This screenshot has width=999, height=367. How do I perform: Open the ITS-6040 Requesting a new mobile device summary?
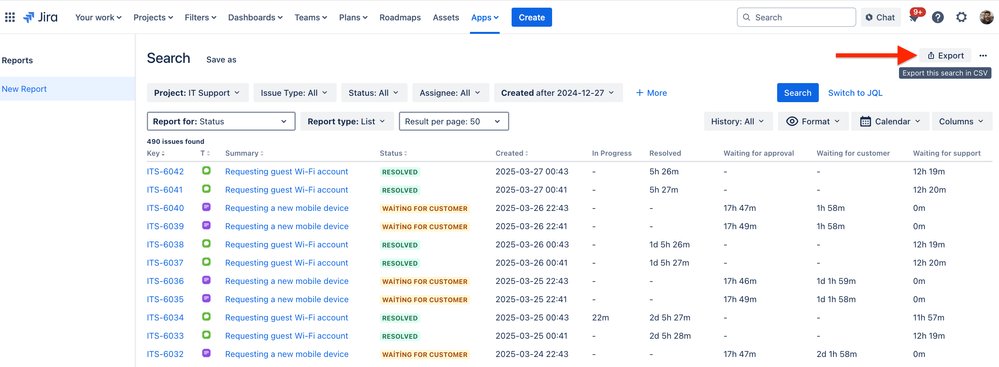click(x=287, y=208)
